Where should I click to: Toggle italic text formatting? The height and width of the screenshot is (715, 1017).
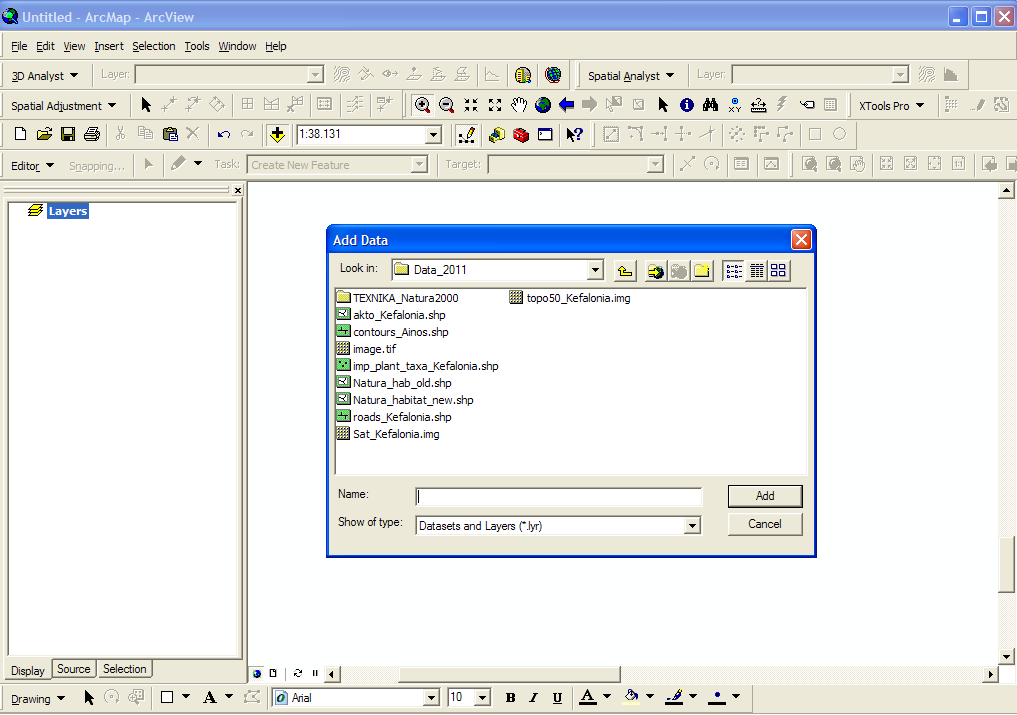point(533,697)
